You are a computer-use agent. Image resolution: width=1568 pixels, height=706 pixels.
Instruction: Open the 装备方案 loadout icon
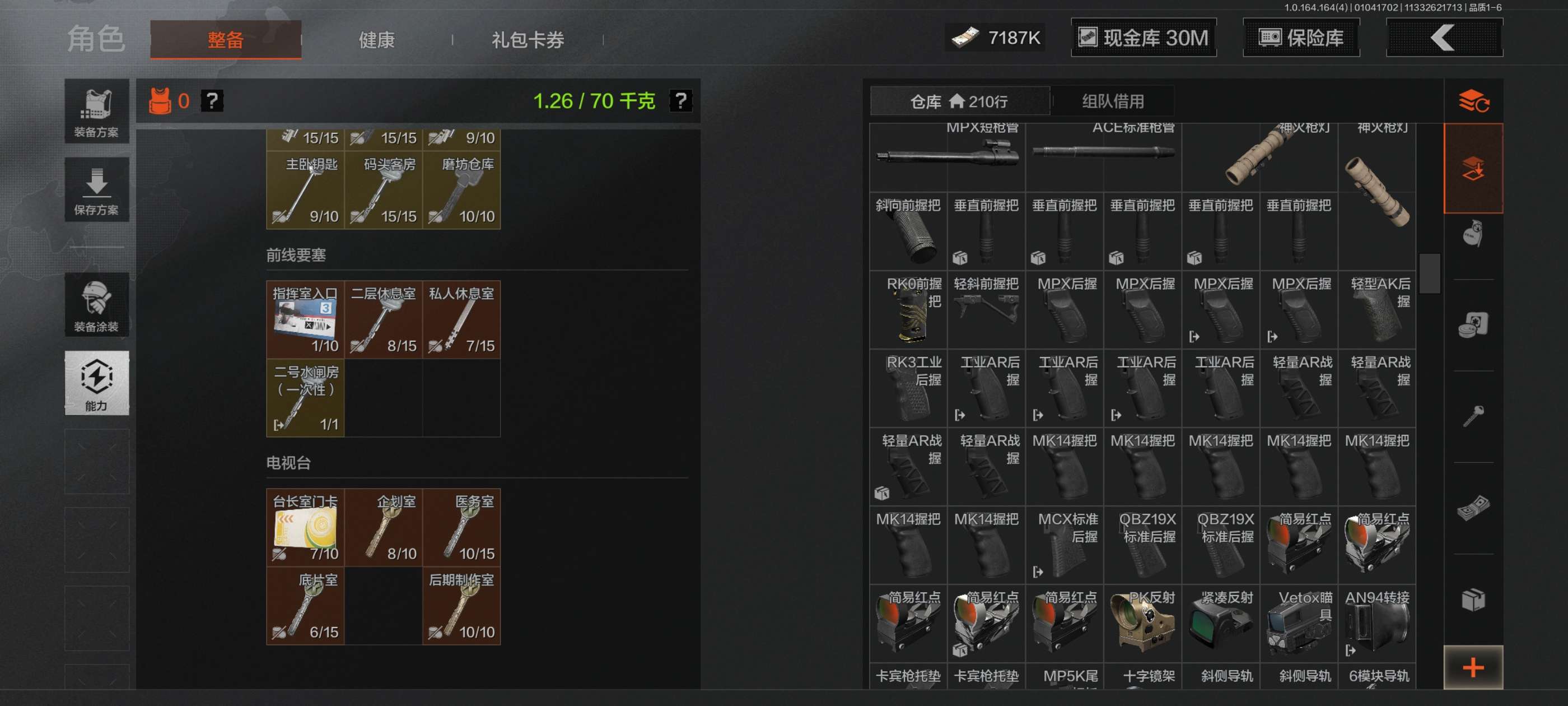(96, 112)
